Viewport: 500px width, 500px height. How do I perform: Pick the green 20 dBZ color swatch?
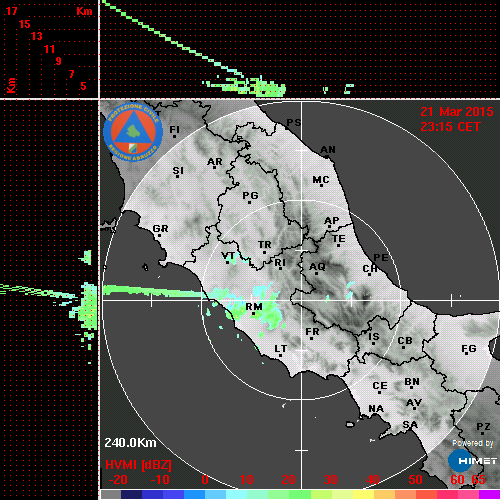click(300, 495)
